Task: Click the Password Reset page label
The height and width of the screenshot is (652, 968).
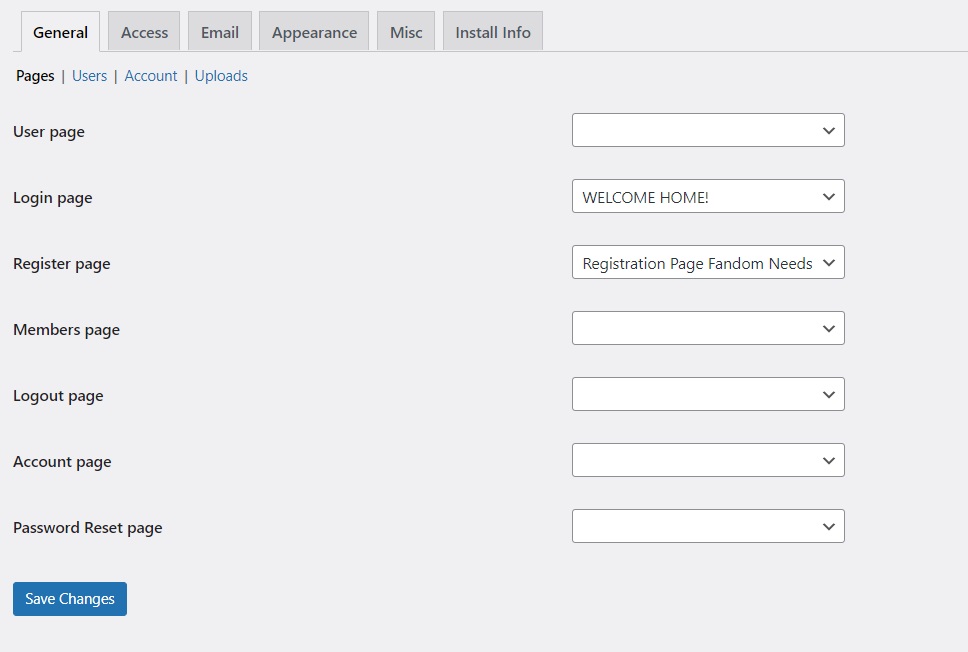Action: click(x=88, y=528)
